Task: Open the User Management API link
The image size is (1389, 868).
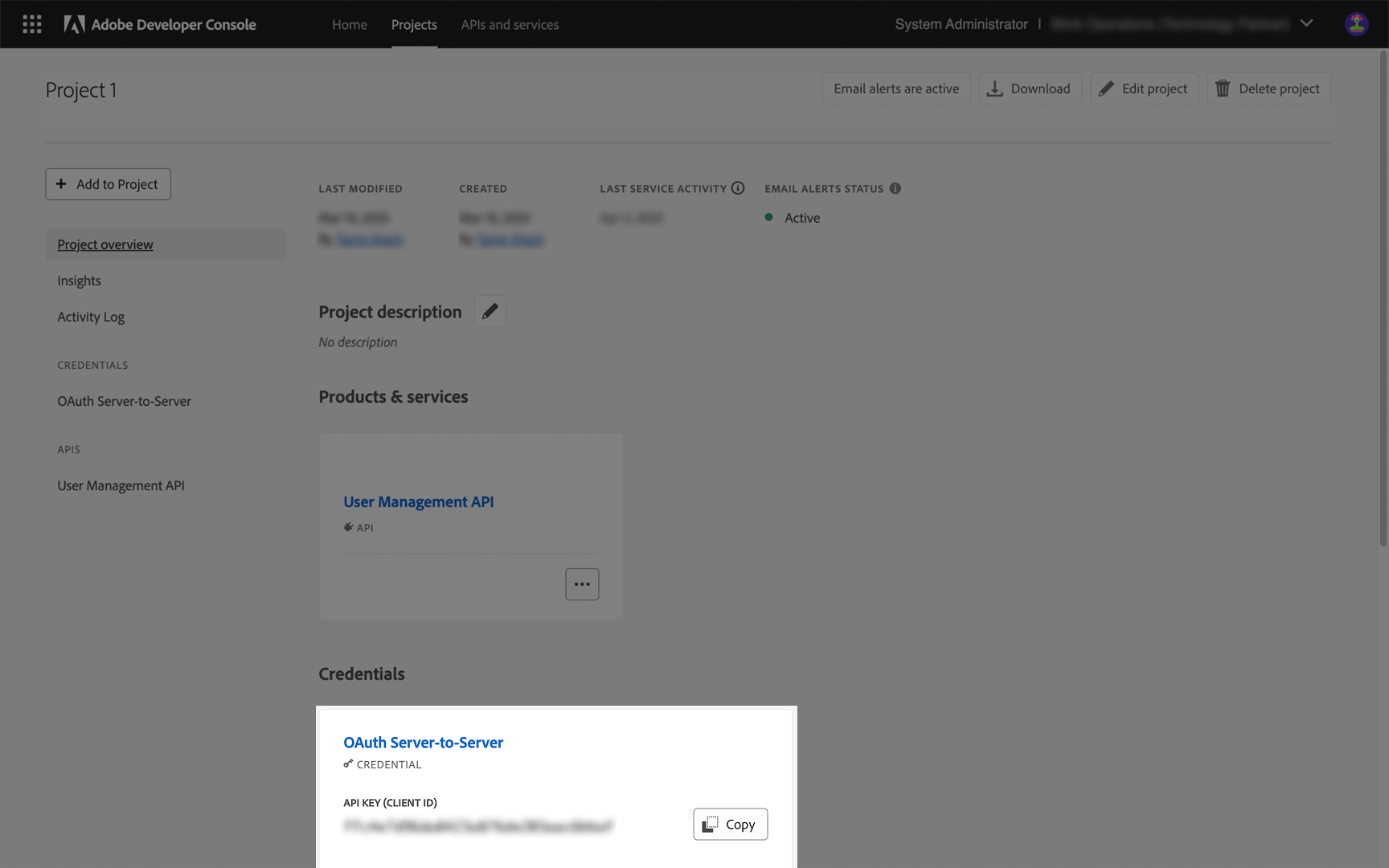Action: pos(419,502)
